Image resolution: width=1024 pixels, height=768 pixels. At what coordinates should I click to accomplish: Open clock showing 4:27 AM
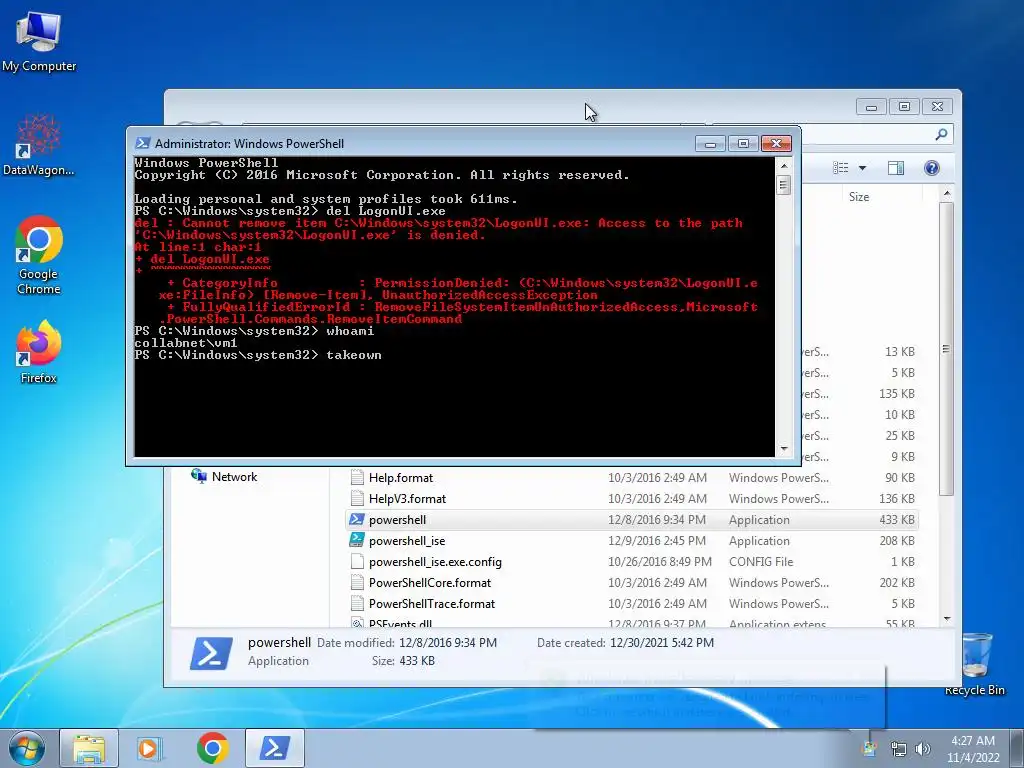click(973, 749)
